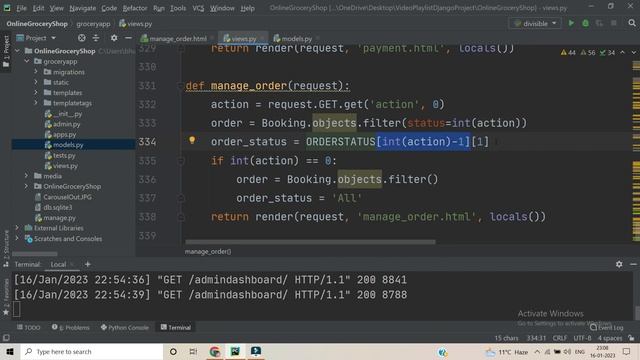The width and height of the screenshot is (640, 360).
Task: Select the Terminal tool window button
Action: coord(176,327)
